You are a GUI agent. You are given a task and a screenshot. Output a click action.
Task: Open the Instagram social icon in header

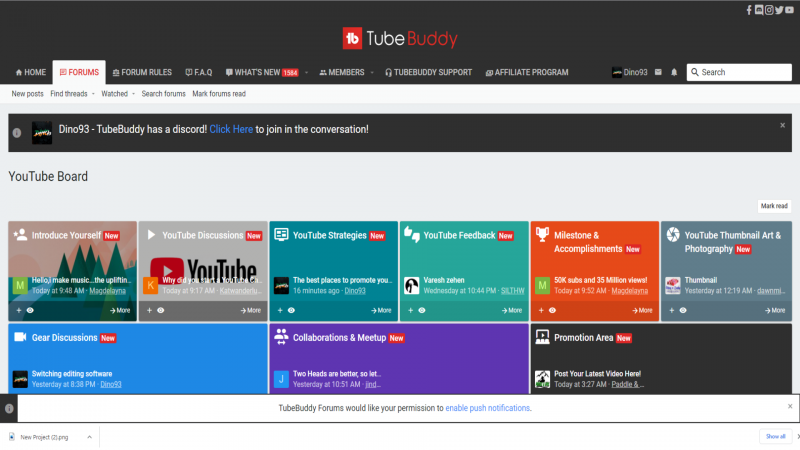[769, 10]
